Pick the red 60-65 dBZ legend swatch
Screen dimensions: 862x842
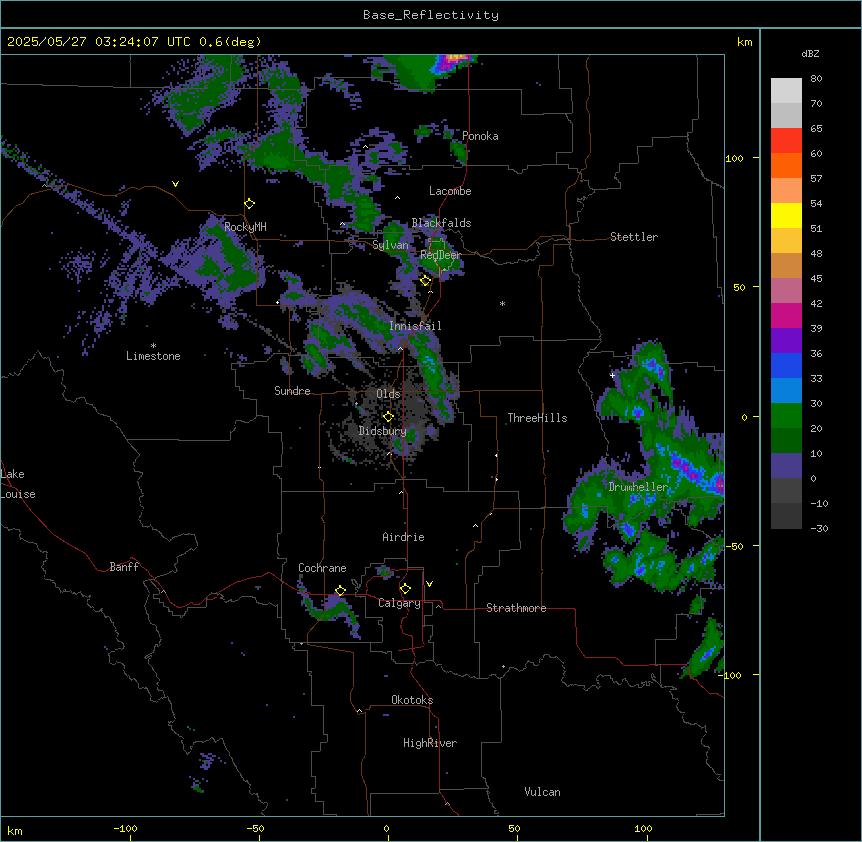pyautogui.click(x=786, y=141)
